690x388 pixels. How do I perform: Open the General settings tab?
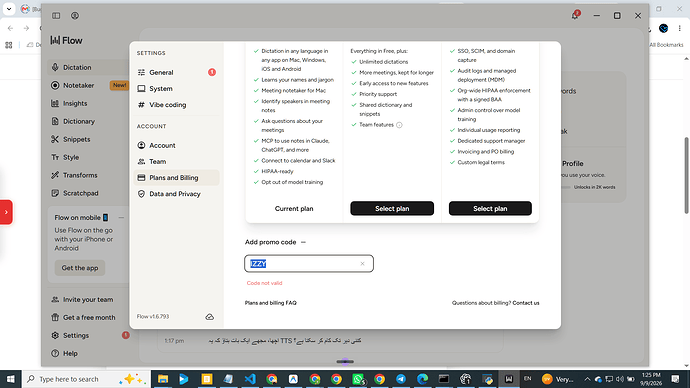pos(176,73)
